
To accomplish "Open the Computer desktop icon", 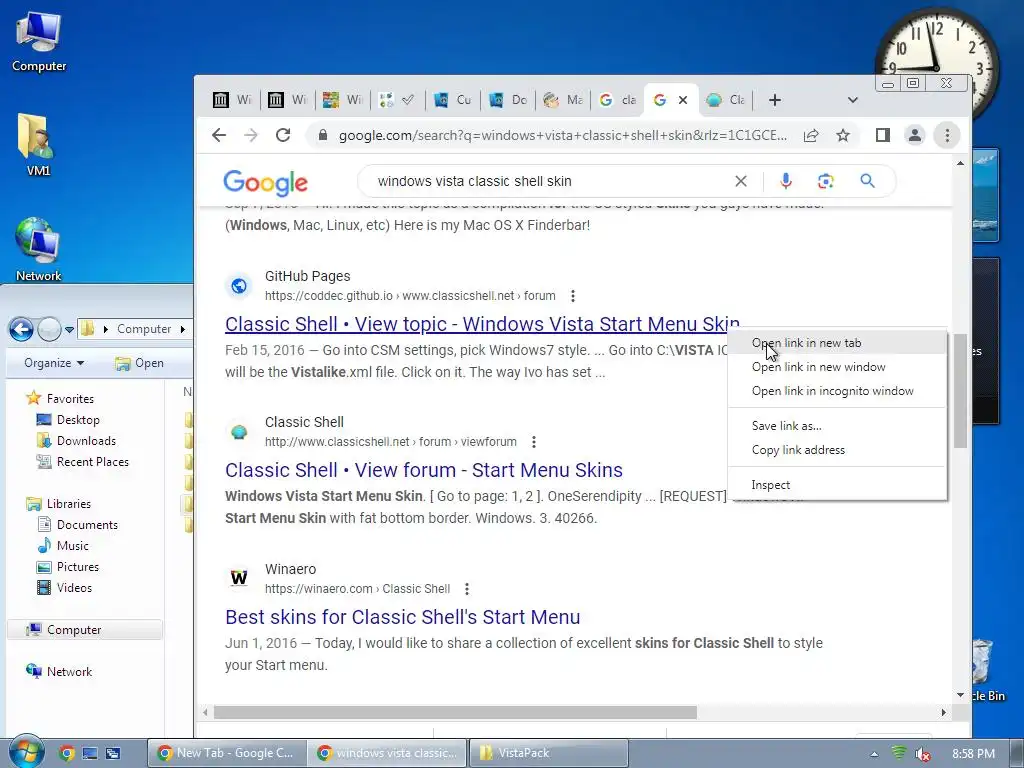I will point(39,42).
